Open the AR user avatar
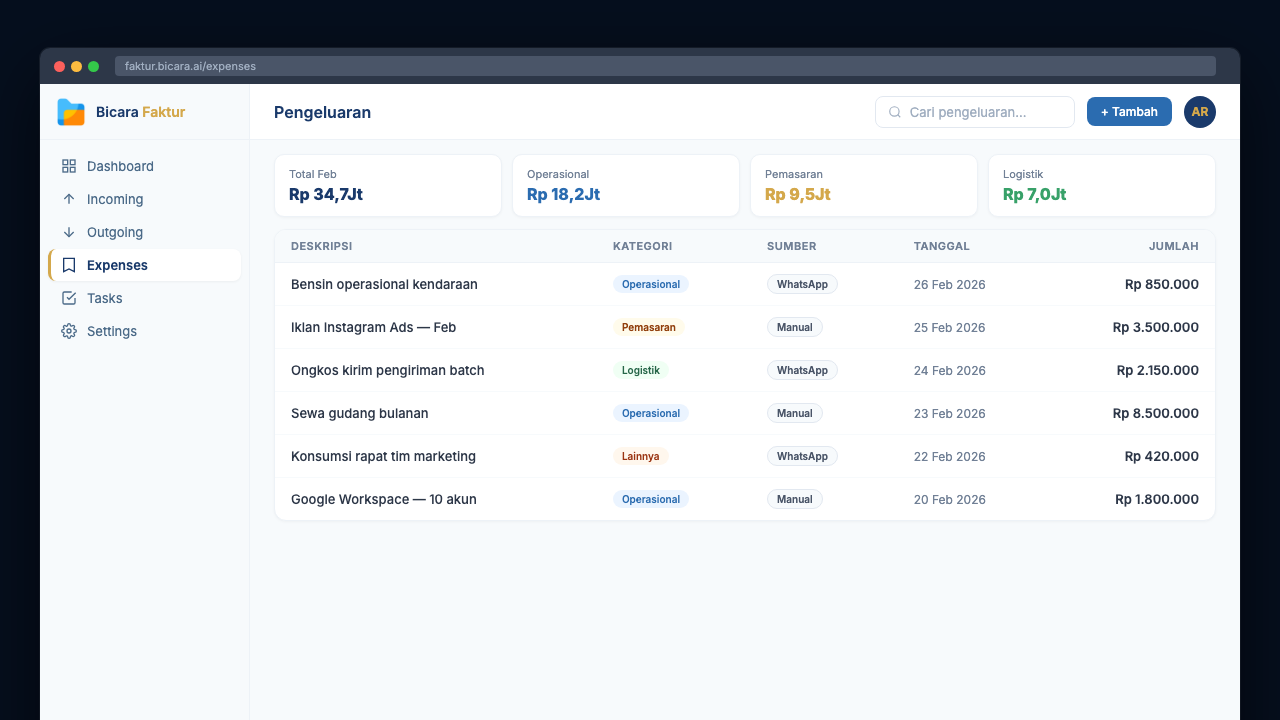 [x=1199, y=112]
